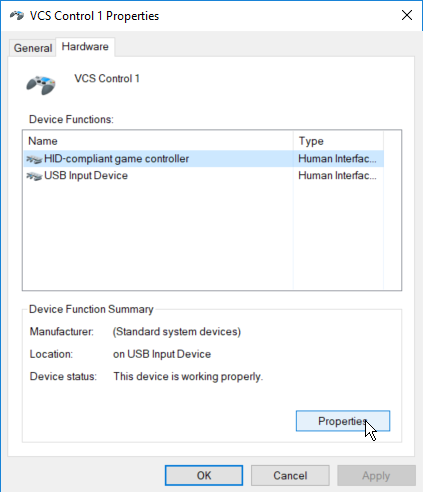Sort device functions by the Type column

[x=338, y=141]
